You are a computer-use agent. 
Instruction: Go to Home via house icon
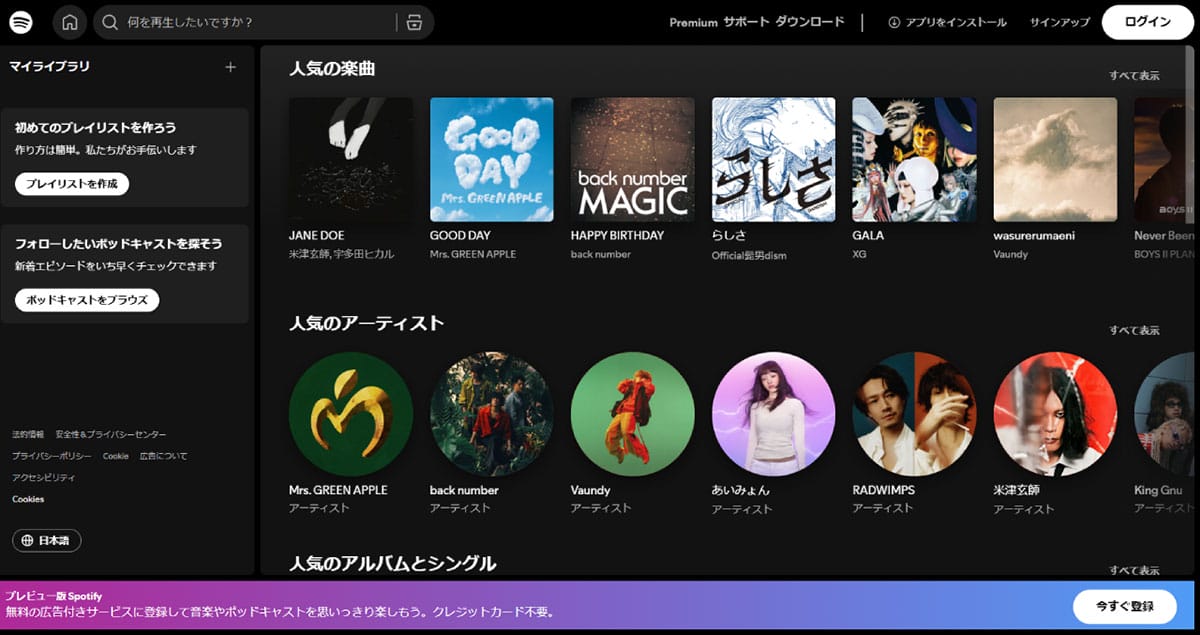(69, 22)
